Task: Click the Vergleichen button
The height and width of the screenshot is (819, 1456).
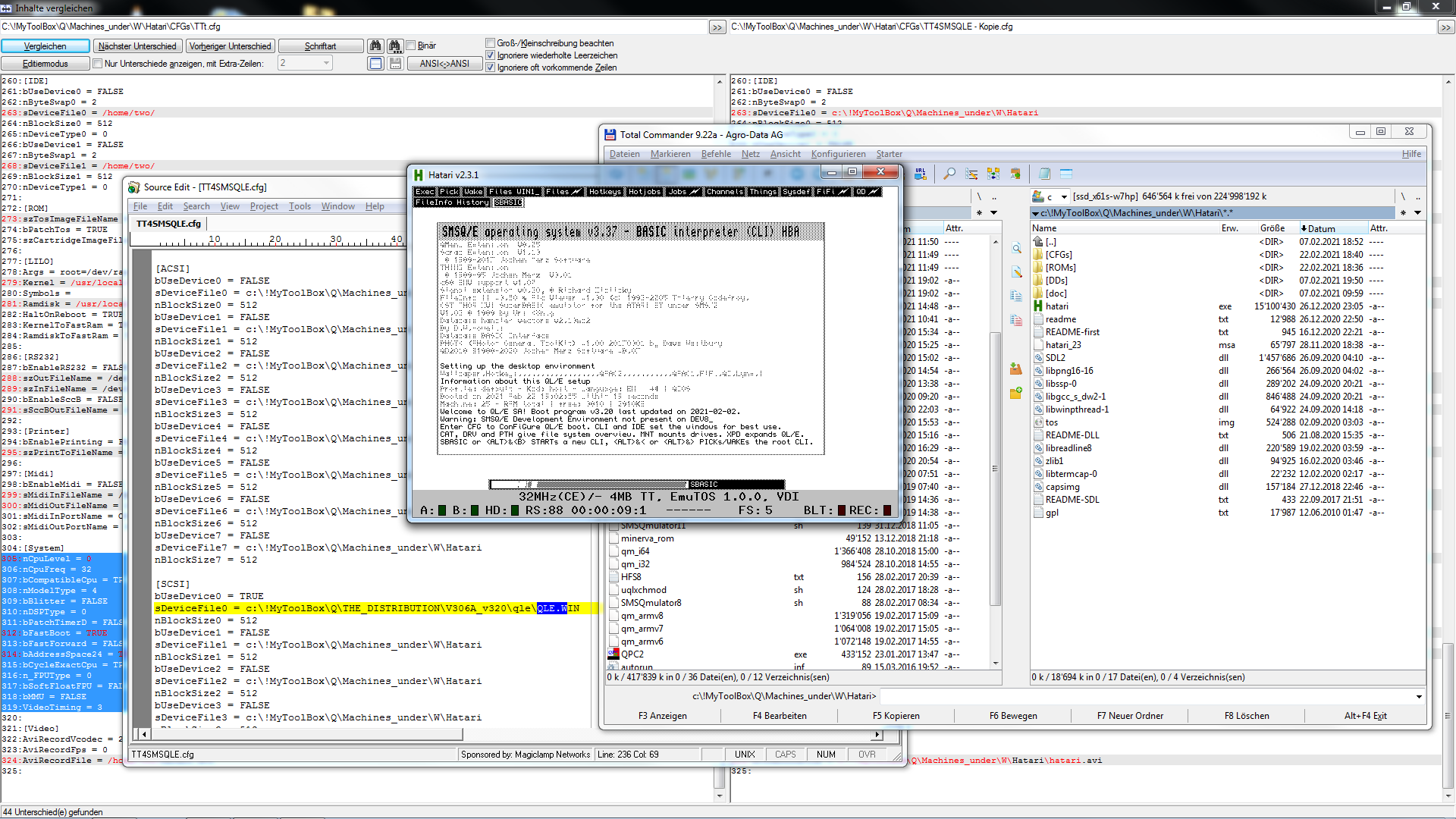Action: tap(45, 46)
